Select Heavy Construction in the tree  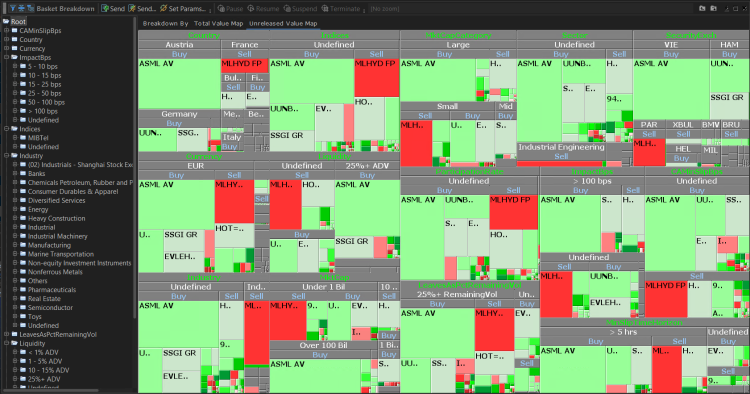pos(56,219)
